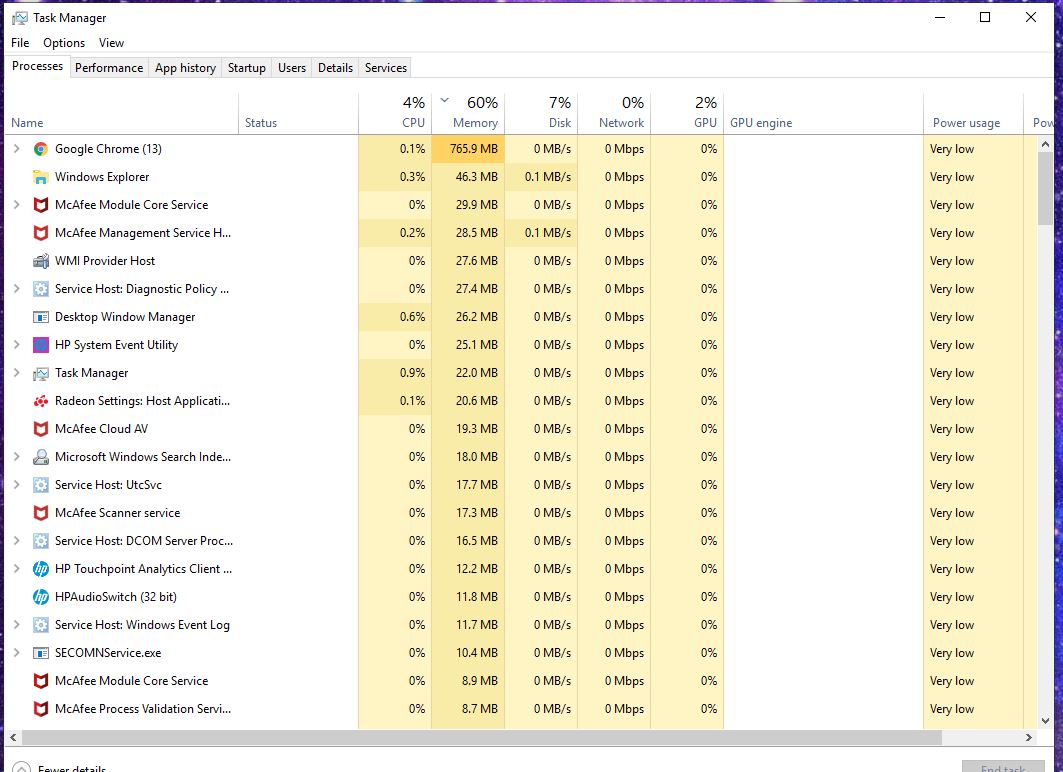1063x772 pixels.
Task: Sort by the Memory column header
Action: [468, 113]
